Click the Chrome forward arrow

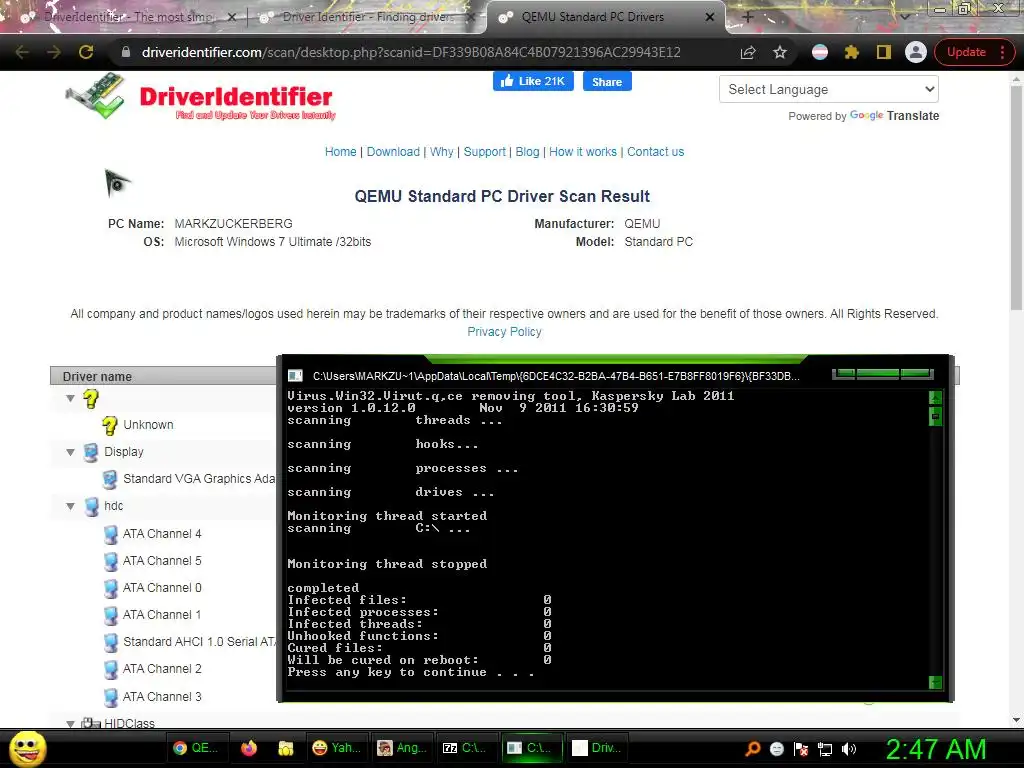[x=54, y=52]
